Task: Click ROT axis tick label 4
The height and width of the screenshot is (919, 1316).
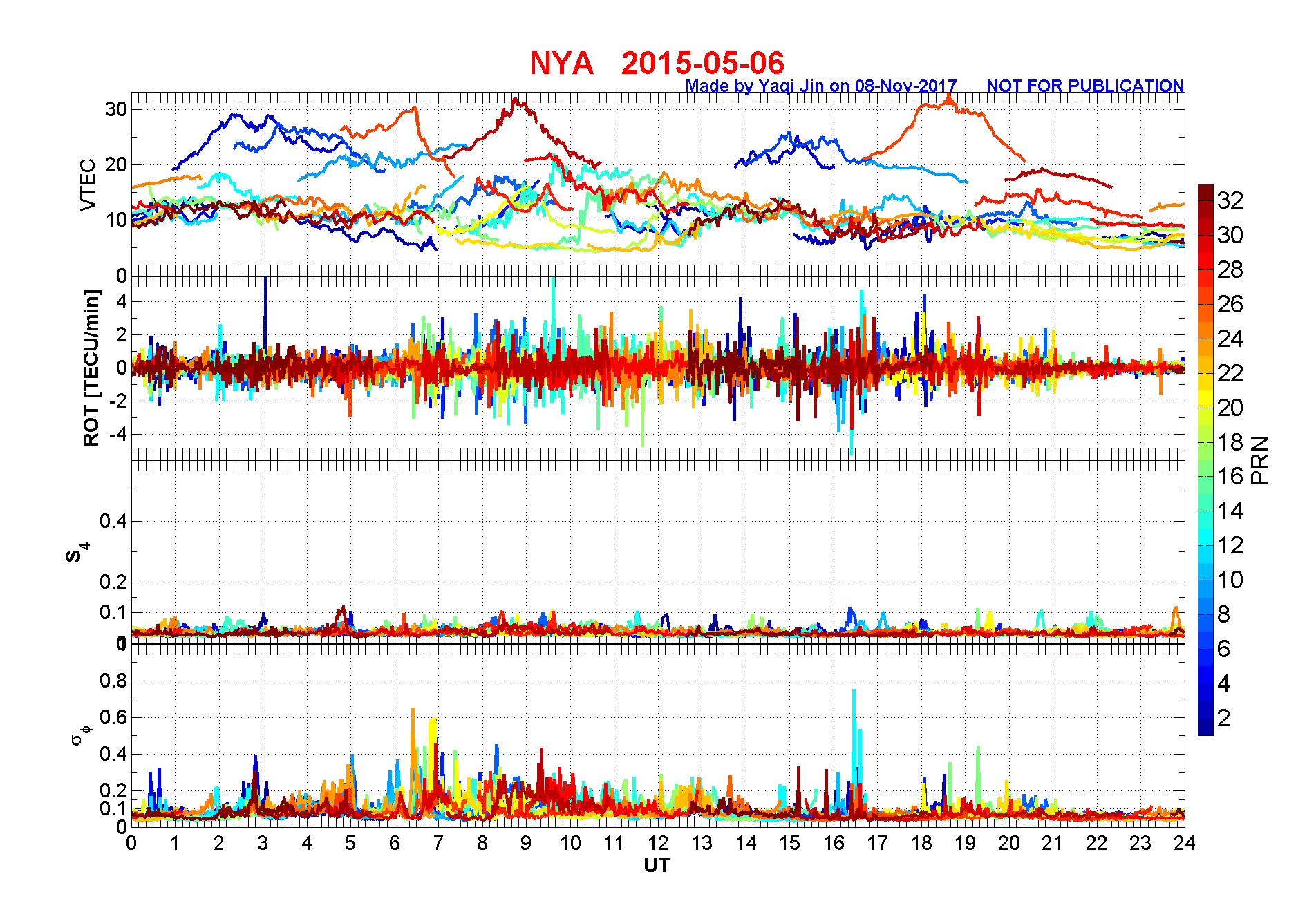Action: click(x=122, y=301)
